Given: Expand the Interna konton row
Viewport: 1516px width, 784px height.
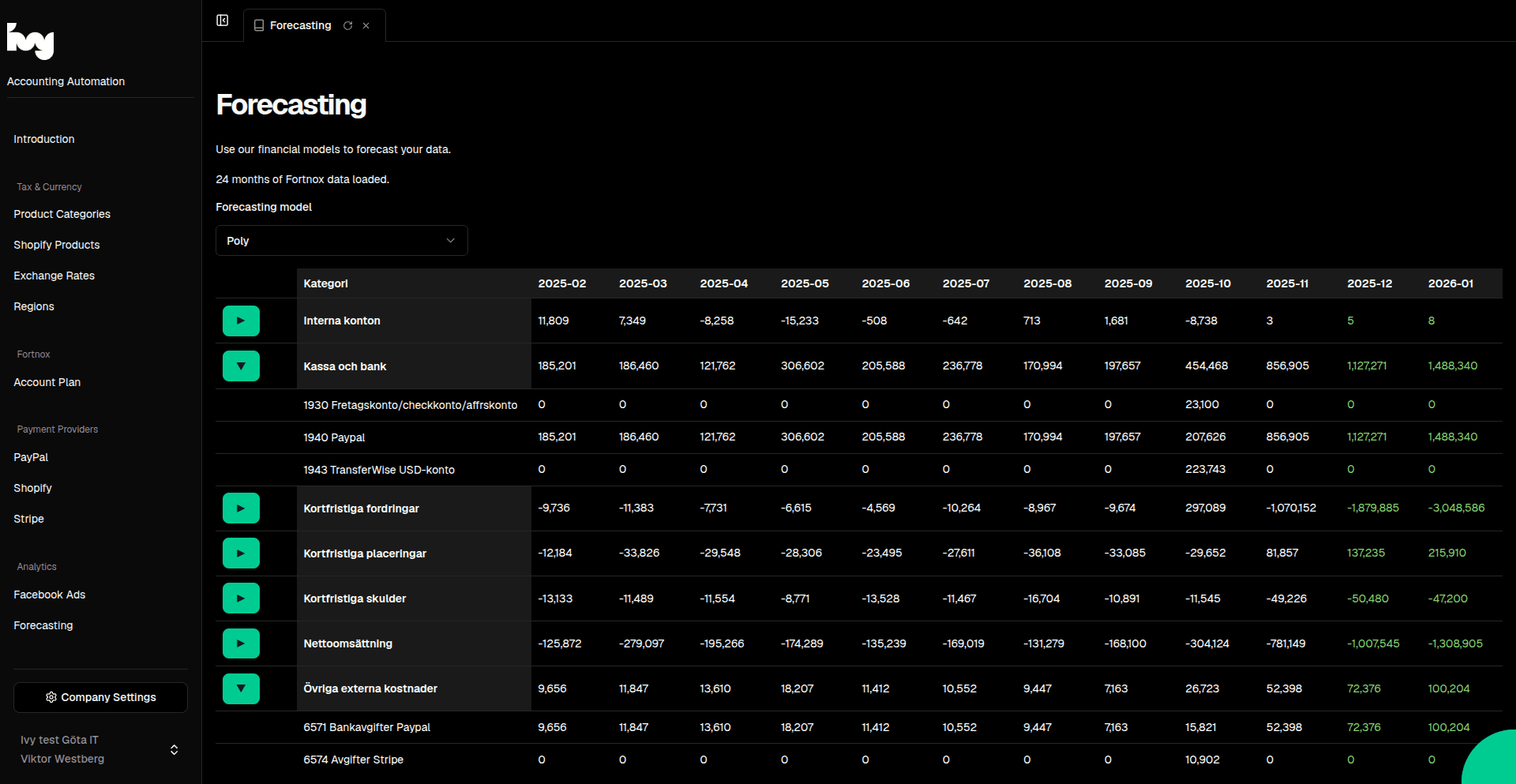Looking at the screenshot, I should pyautogui.click(x=241, y=321).
